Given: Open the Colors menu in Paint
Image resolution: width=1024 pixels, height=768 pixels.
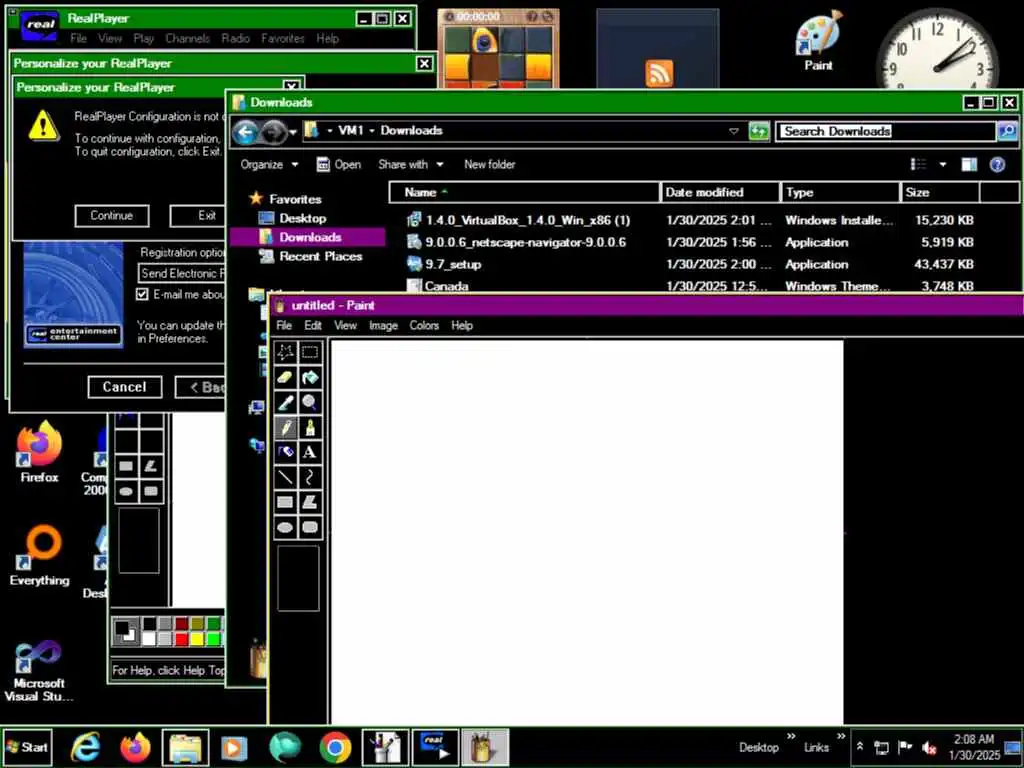Looking at the screenshot, I should click(x=424, y=325).
